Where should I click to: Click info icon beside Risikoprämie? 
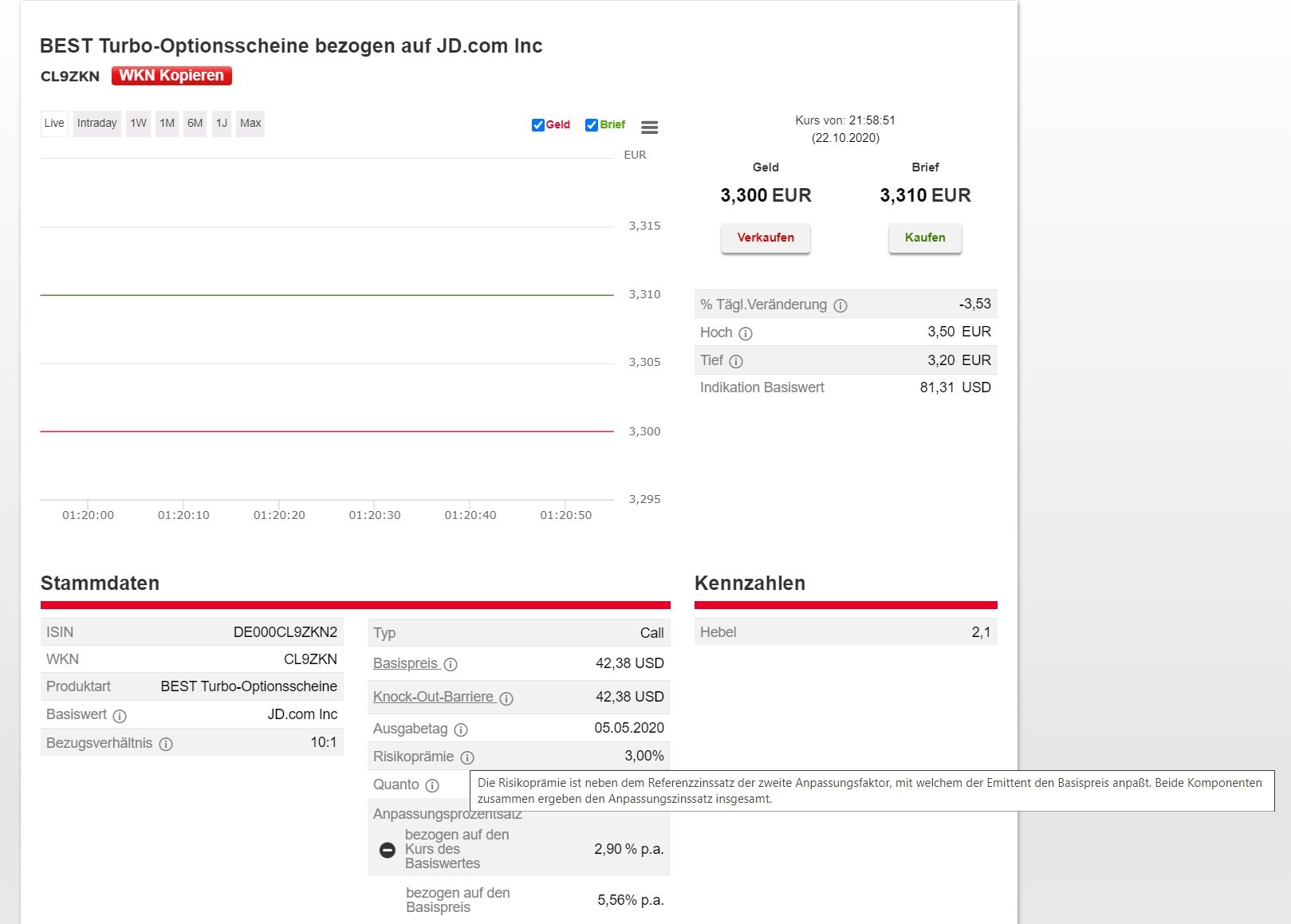tap(467, 757)
